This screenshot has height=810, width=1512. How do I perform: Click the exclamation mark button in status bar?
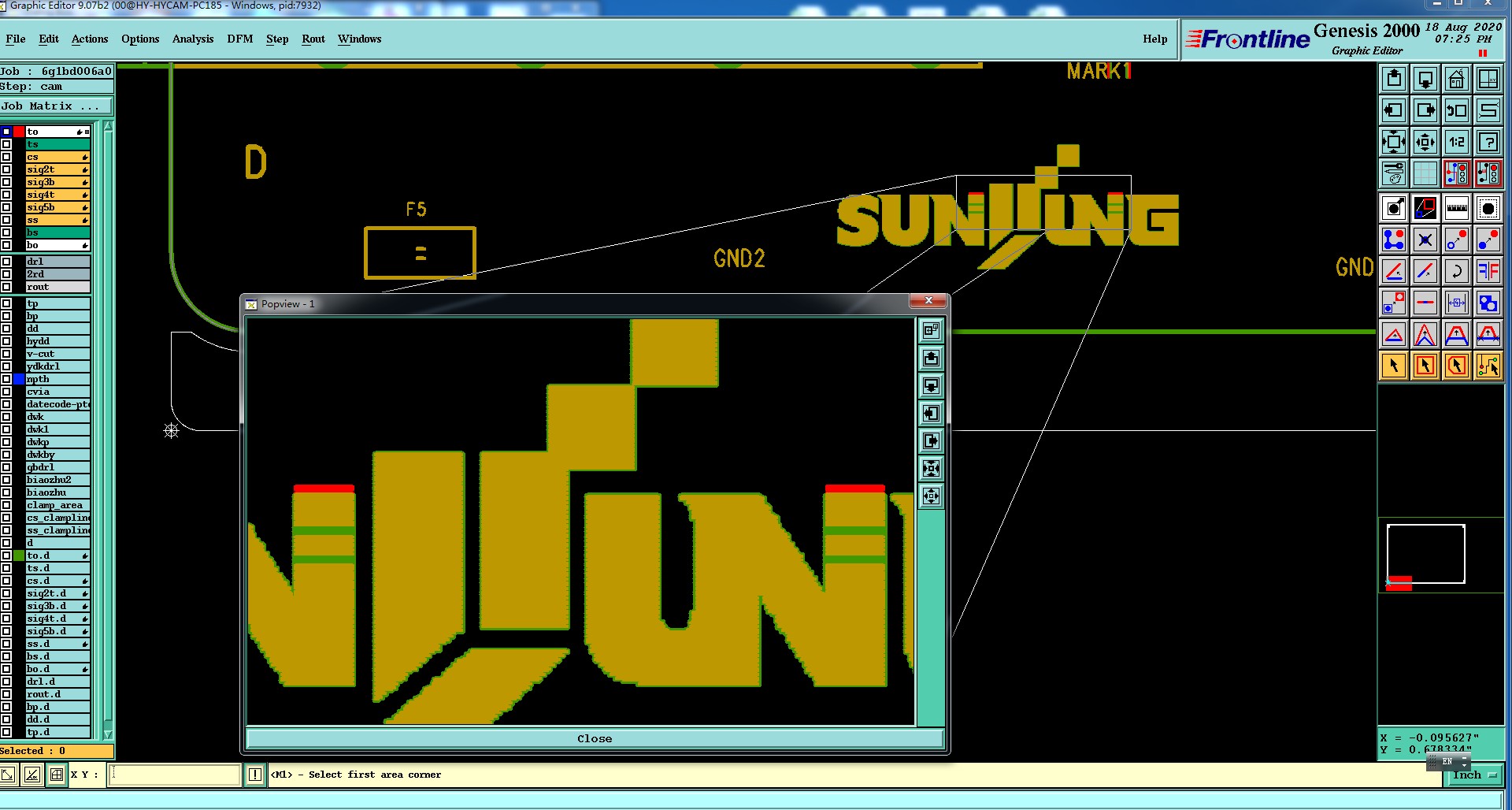click(255, 775)
